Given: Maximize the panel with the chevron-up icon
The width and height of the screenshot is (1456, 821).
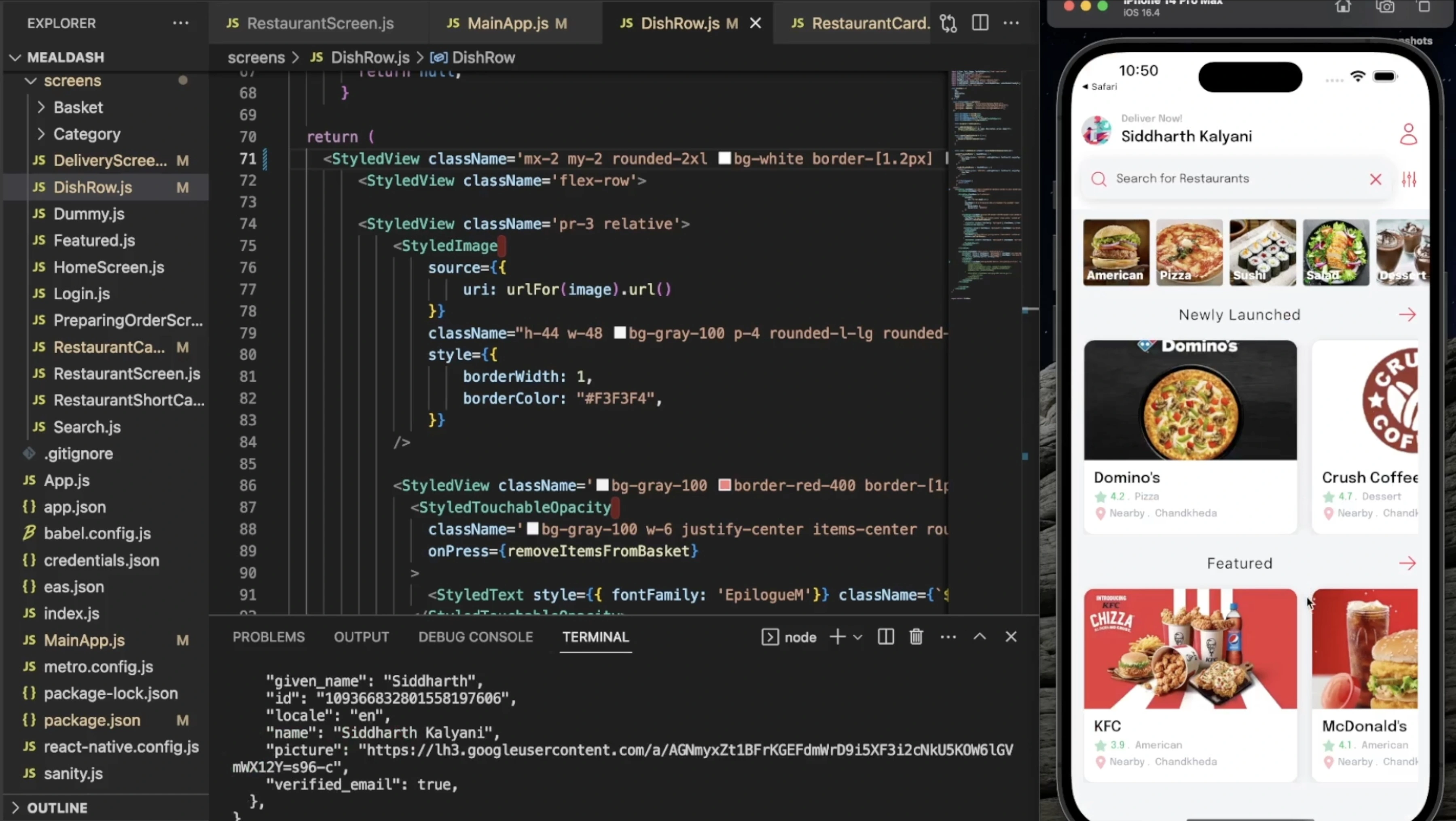Looking at the screenshot, I should (980, 636).
